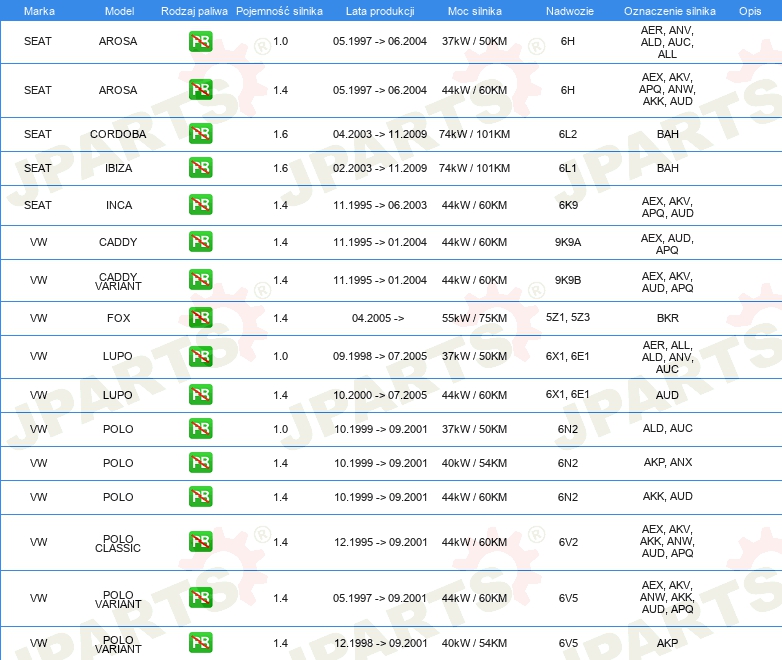Click engine code AKP in last row
Screen dimensions: 782x660
point(667,643)
